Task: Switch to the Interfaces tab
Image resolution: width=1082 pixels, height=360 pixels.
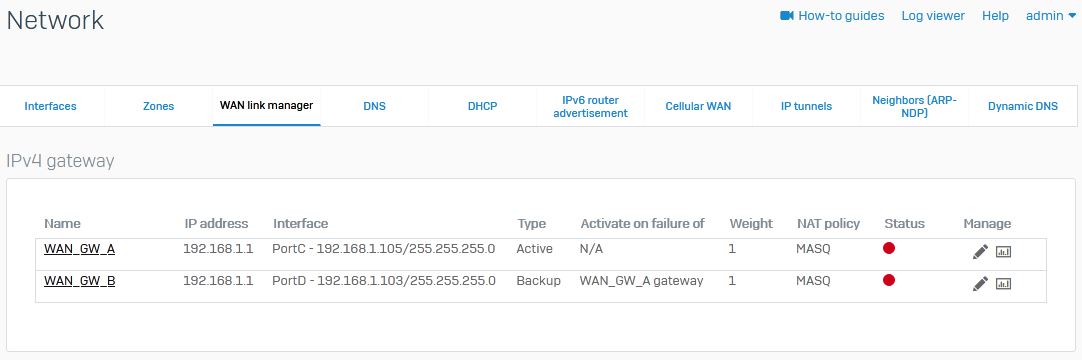Action: pyautogui.click(x=50, y=106)
